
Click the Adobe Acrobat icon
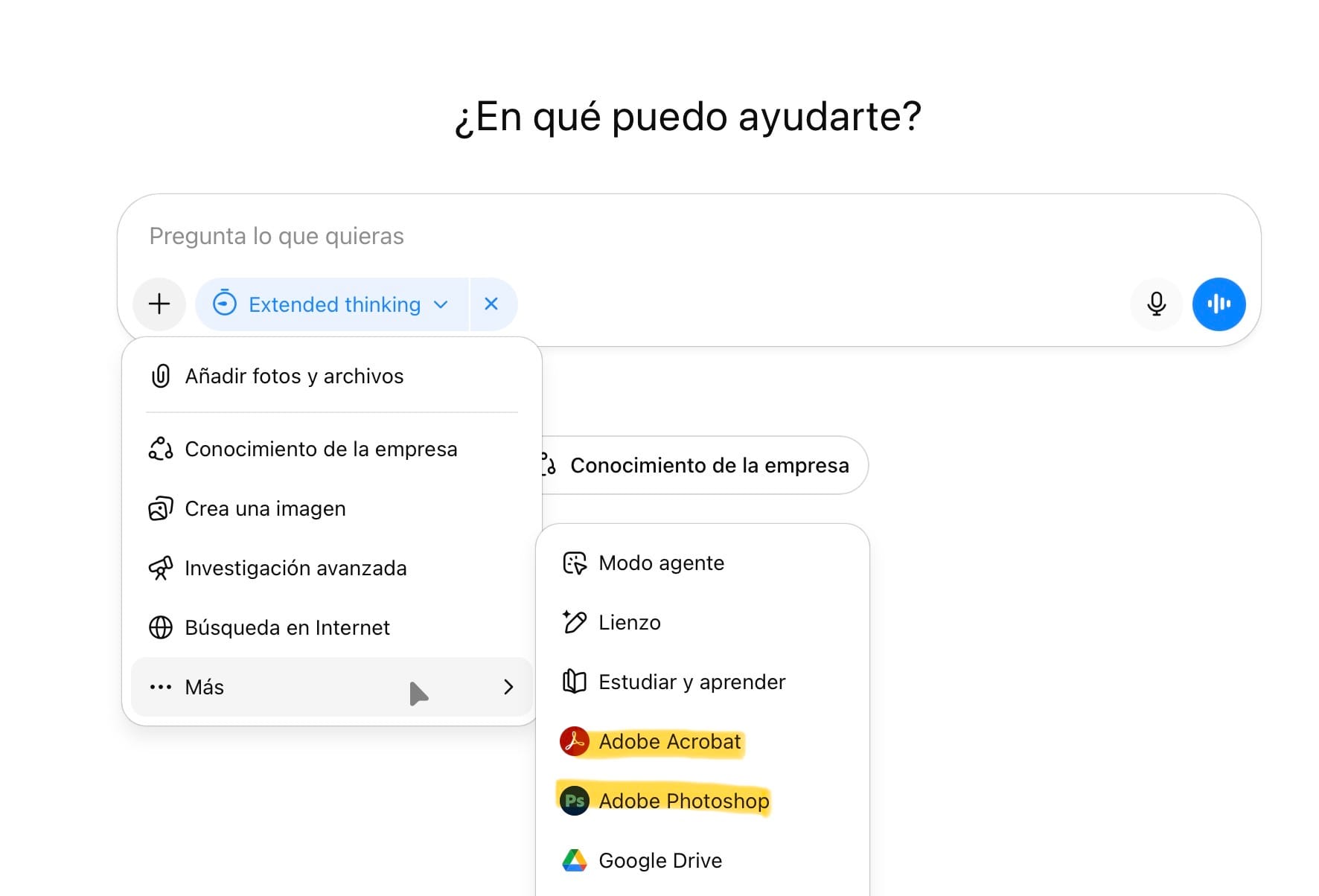(575, 741)
